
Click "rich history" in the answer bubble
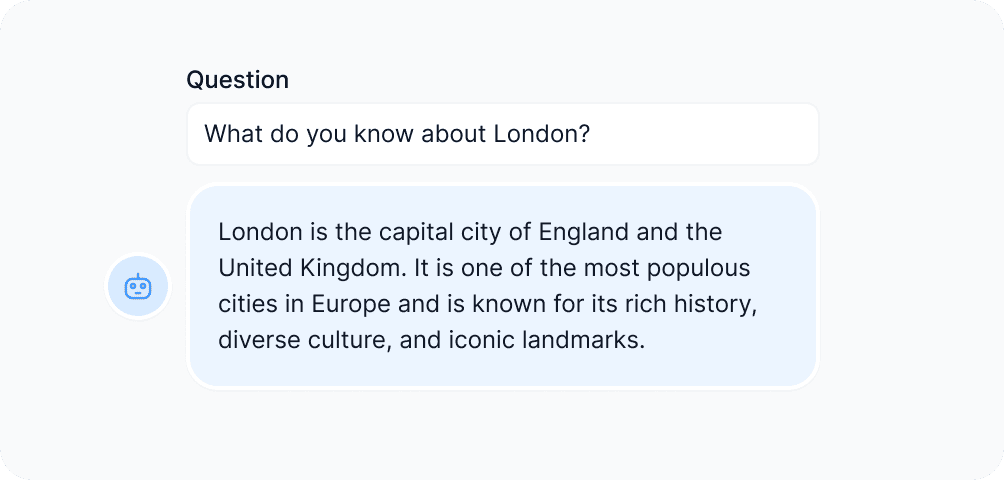(x=696, y=304)
